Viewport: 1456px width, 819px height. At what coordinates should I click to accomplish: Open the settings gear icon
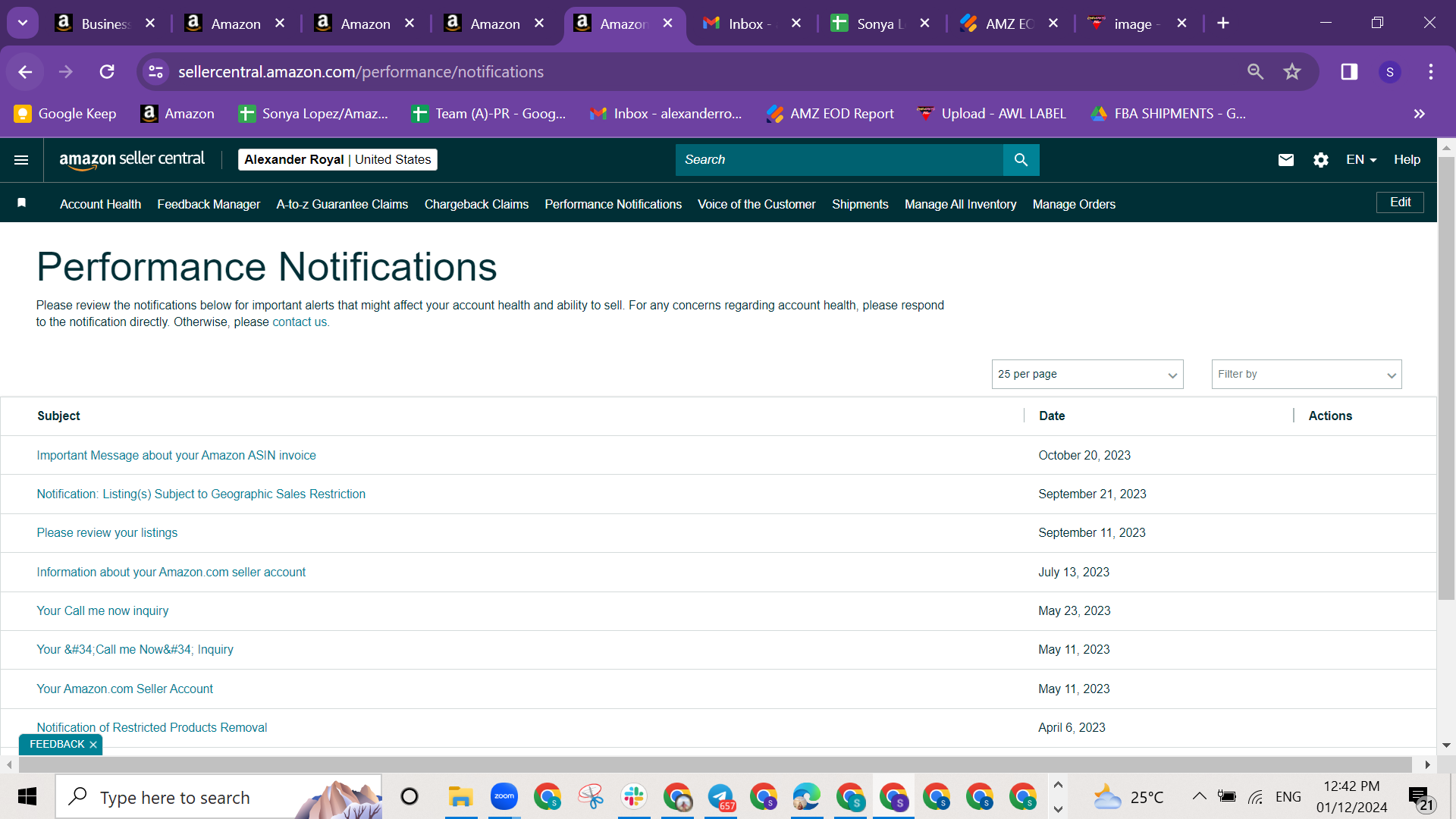[1321, 160]
